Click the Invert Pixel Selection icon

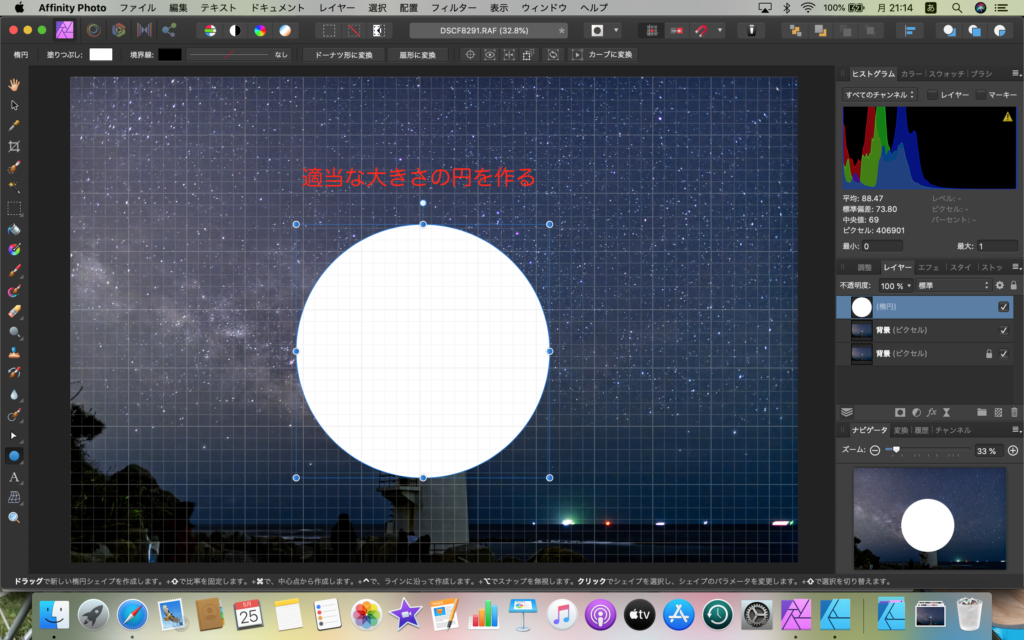click(378, 30)
